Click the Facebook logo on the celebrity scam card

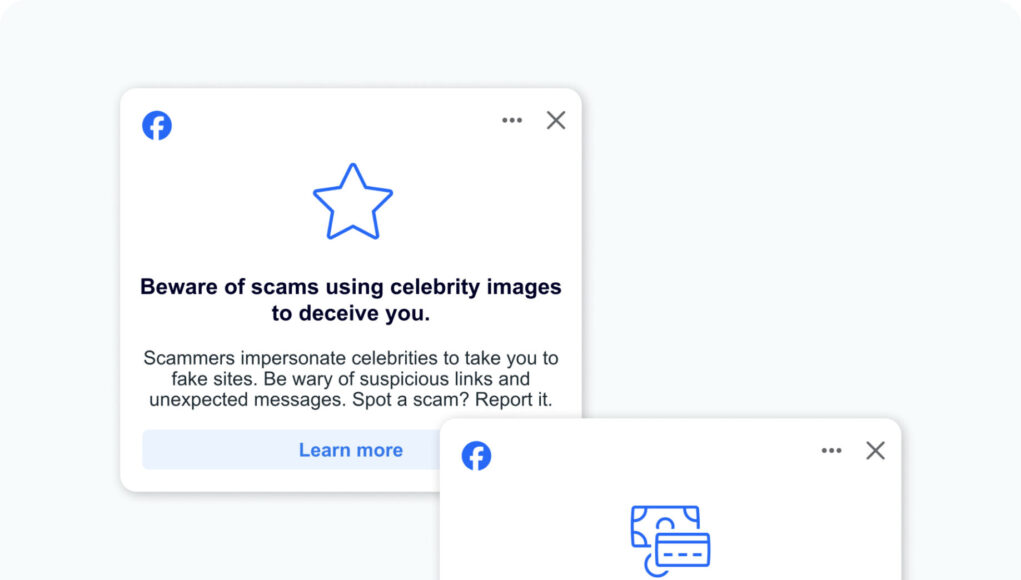[x=157, y=125]
